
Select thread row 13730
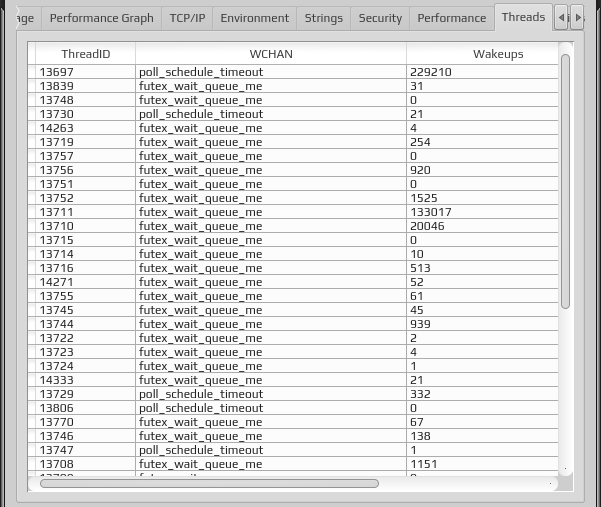pos(293,114)
